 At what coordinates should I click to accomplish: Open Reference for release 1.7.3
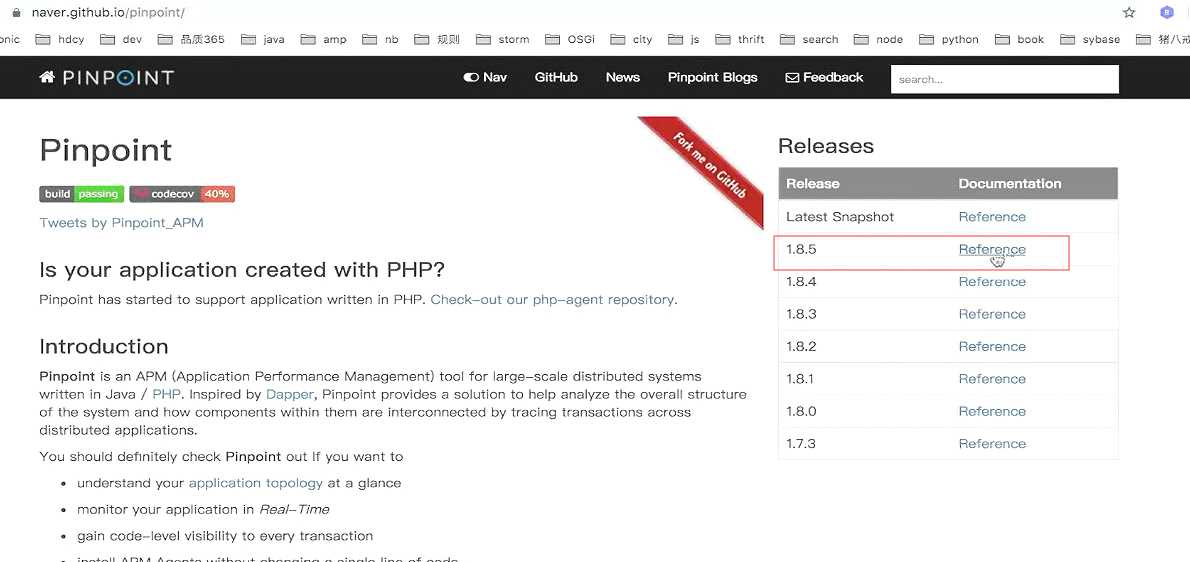(x=992, y=444)
